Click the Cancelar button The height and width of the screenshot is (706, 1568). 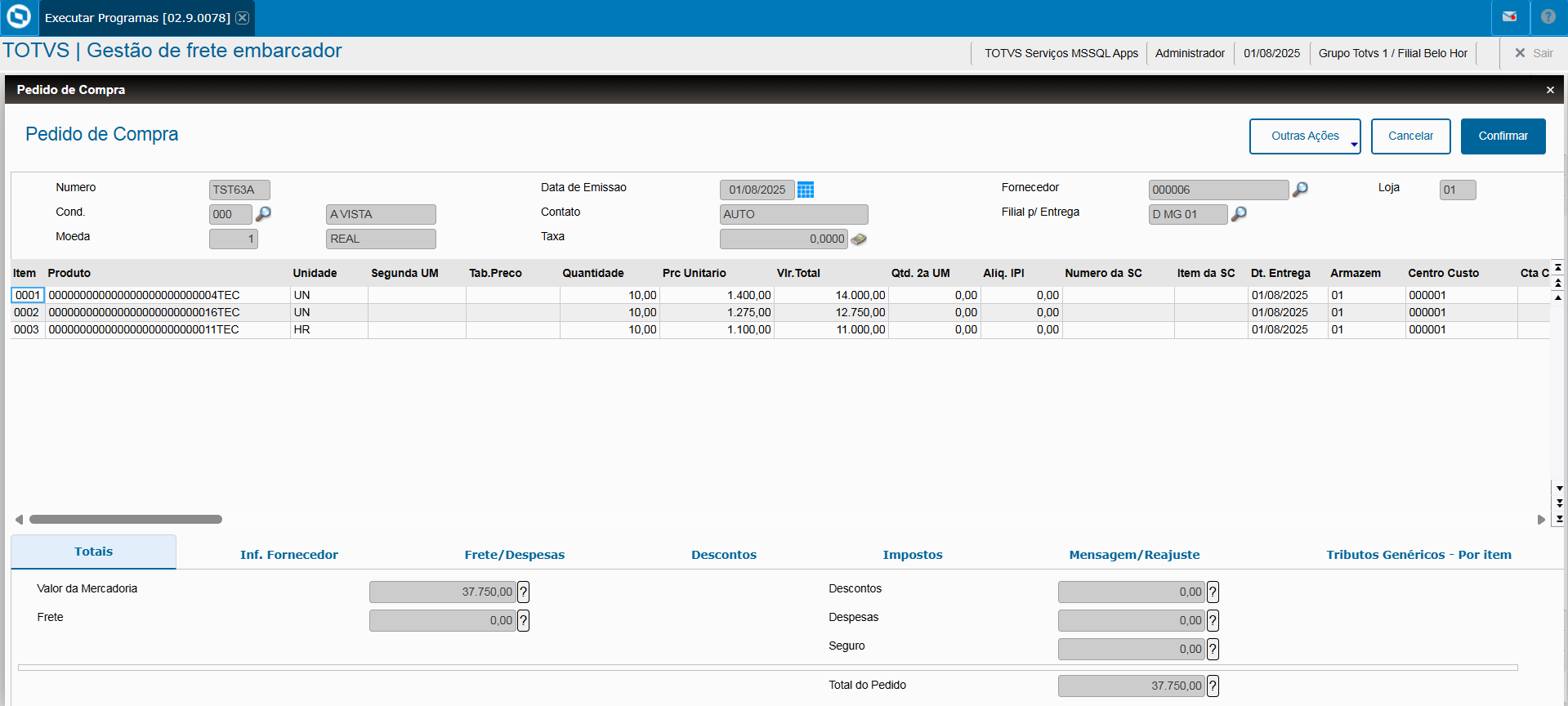pos(1411,136)
